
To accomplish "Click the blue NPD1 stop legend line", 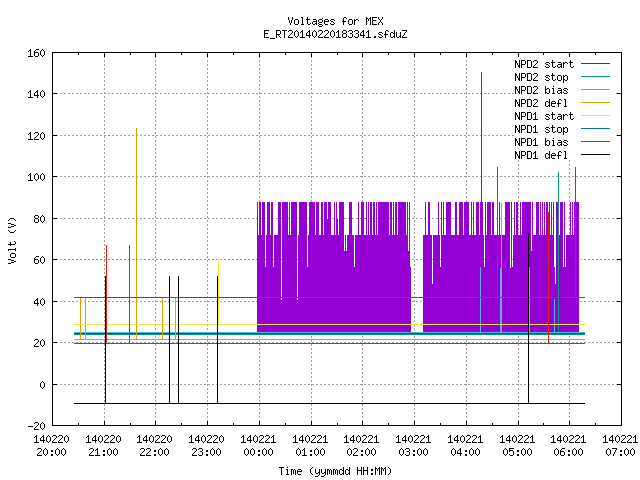I will click(x=595, y=129).
